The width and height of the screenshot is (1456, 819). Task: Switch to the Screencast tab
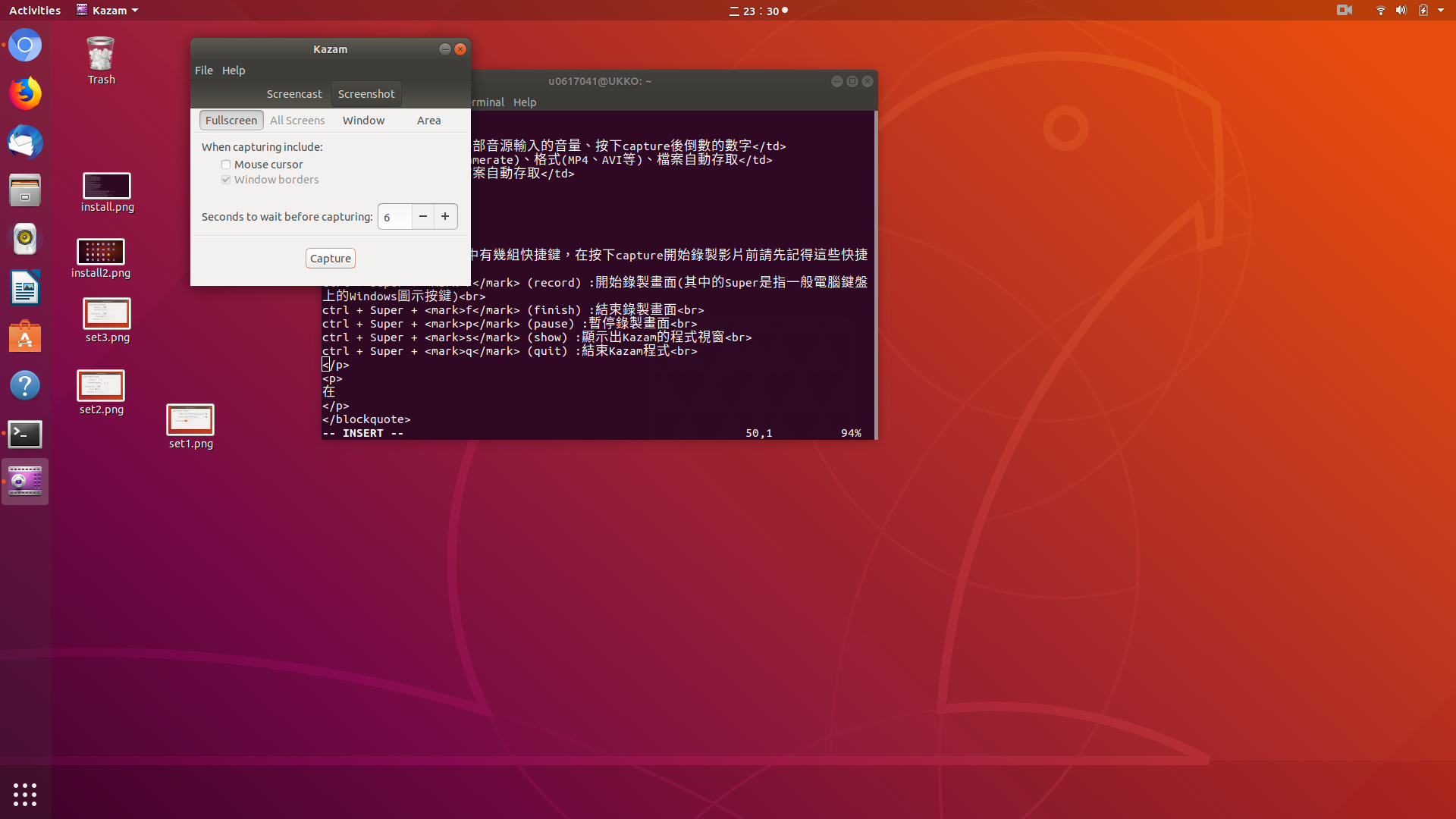click(x=294, y=94)
